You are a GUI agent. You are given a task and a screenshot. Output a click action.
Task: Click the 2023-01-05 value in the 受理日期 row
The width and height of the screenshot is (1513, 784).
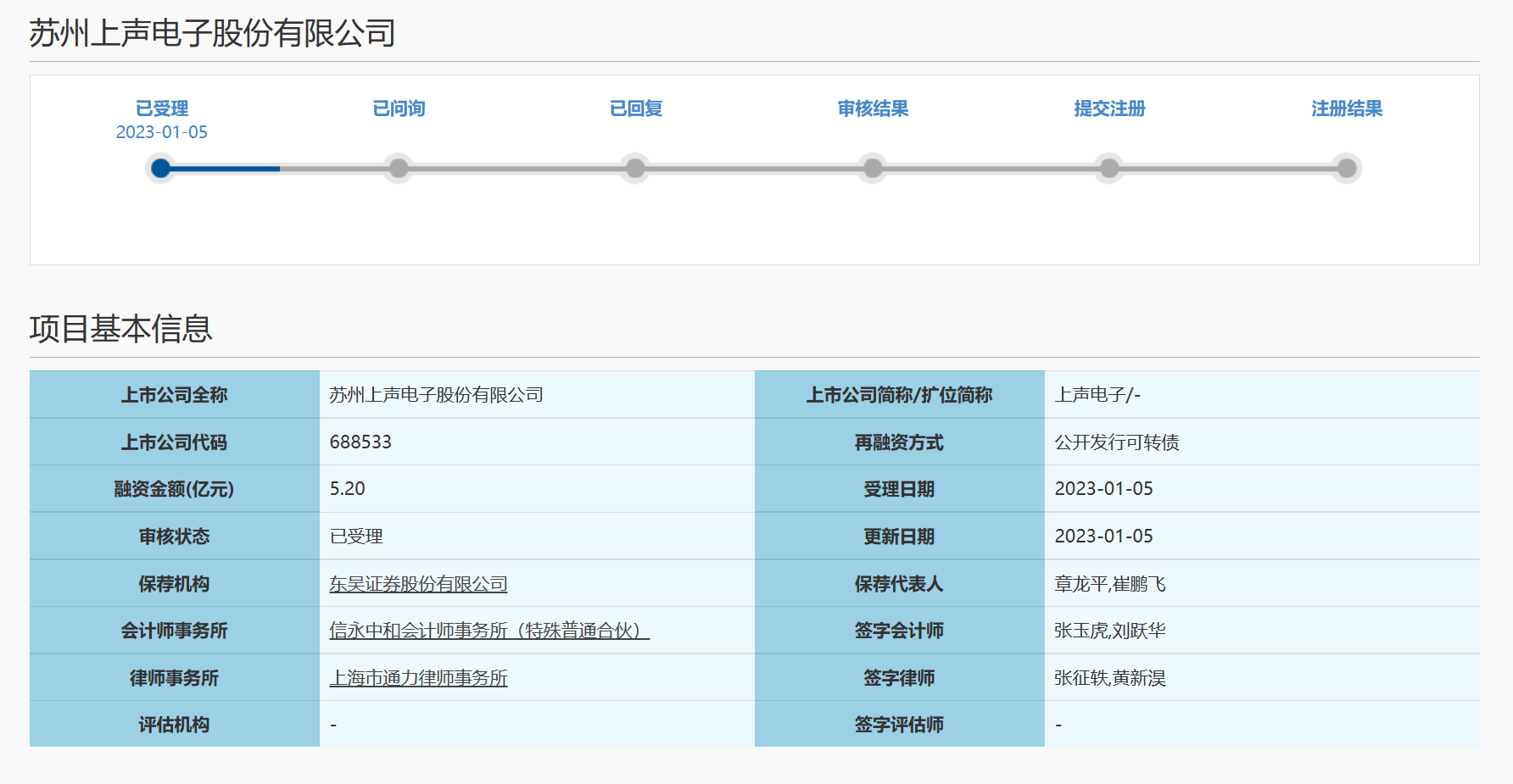point(1104,489)
